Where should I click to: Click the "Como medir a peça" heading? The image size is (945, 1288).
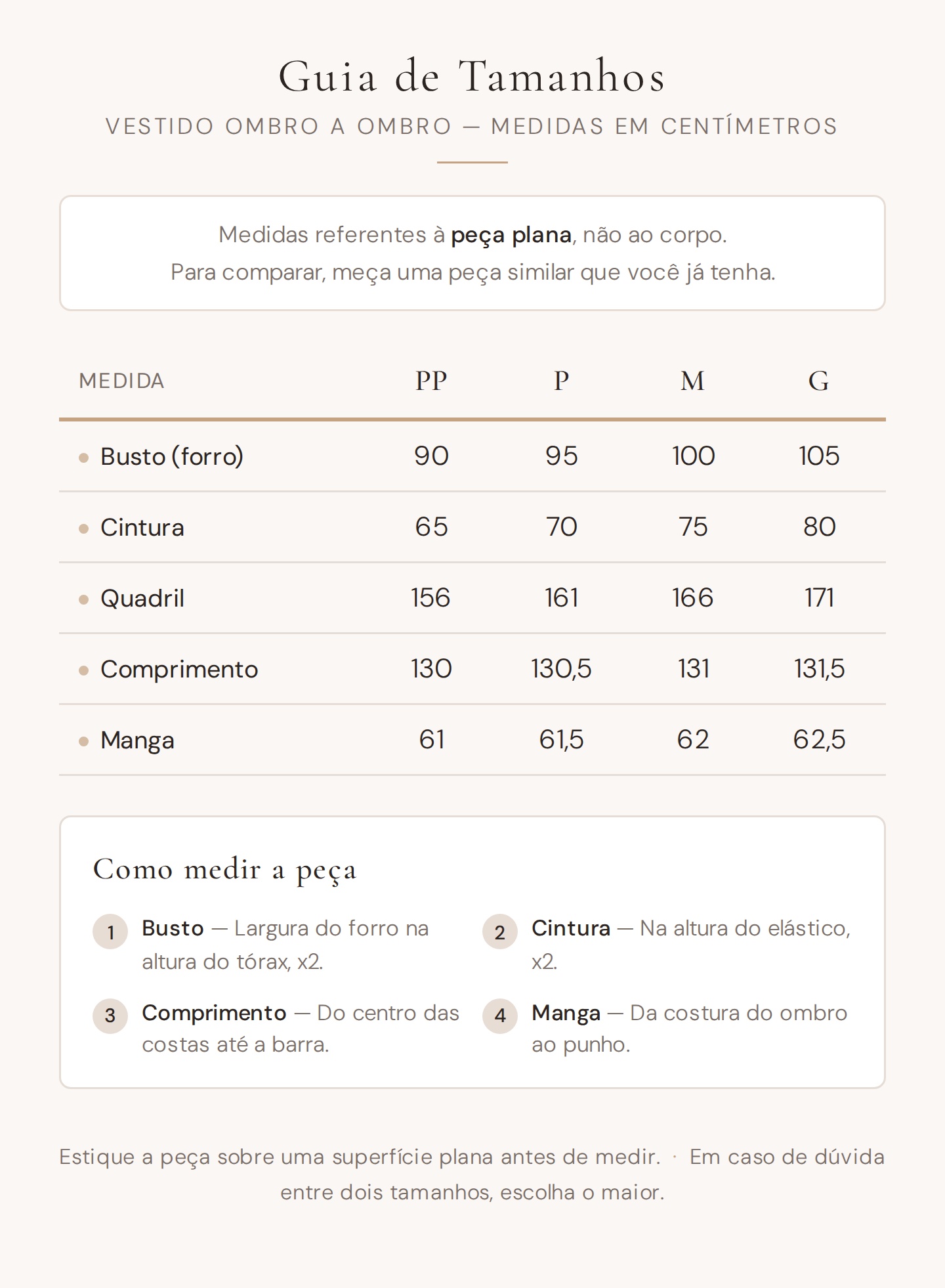pos(224,870)
